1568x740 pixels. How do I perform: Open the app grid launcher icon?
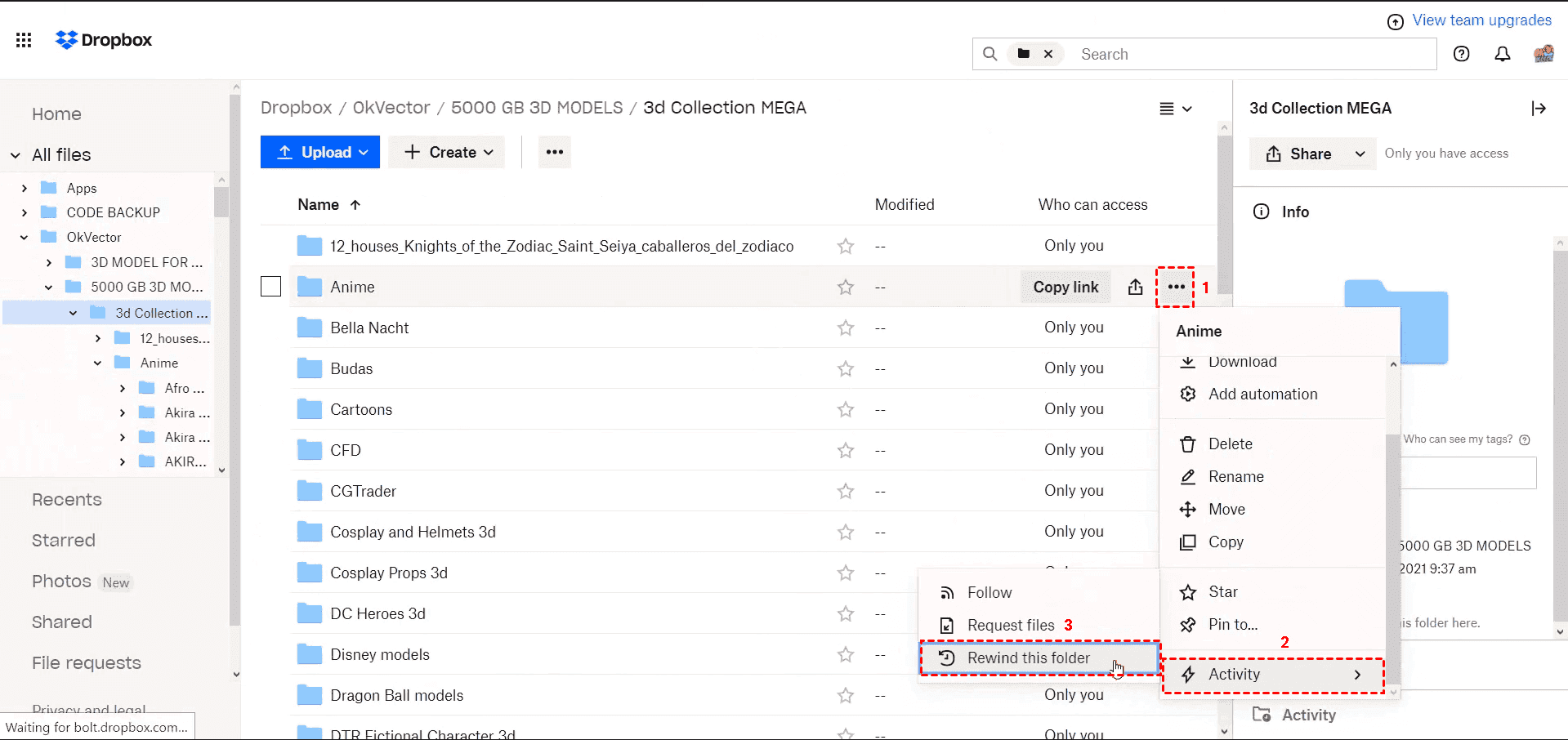point(24,40)
